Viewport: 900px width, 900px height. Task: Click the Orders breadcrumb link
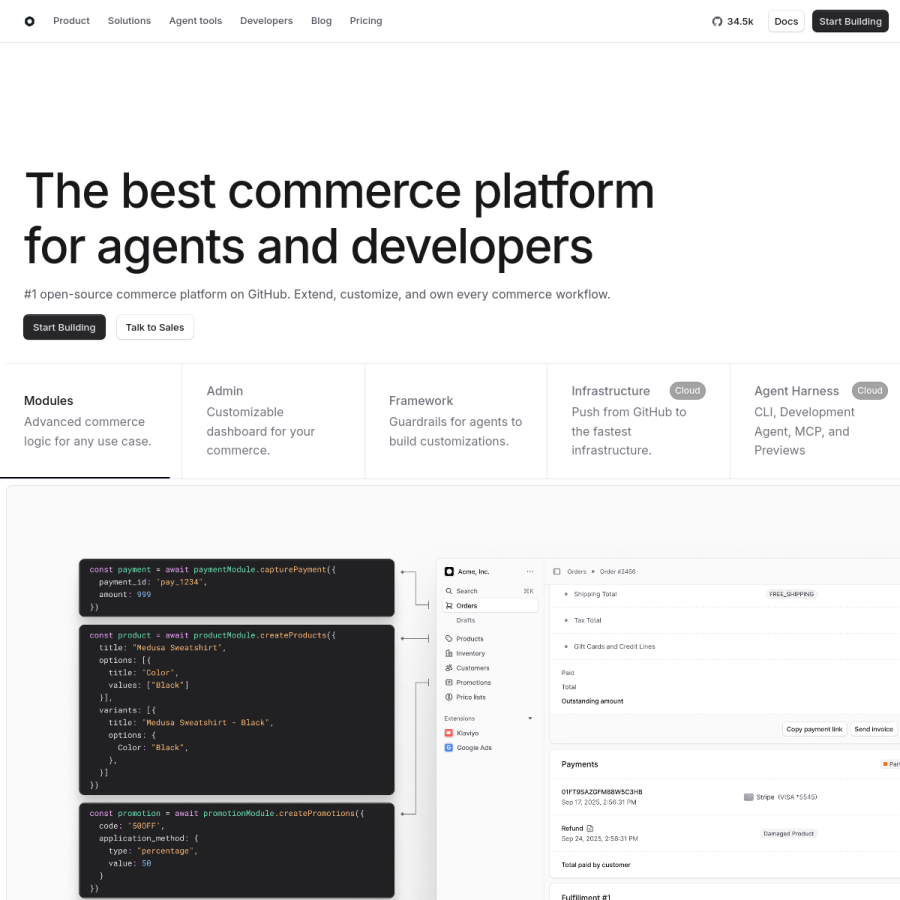pos(577,572)
